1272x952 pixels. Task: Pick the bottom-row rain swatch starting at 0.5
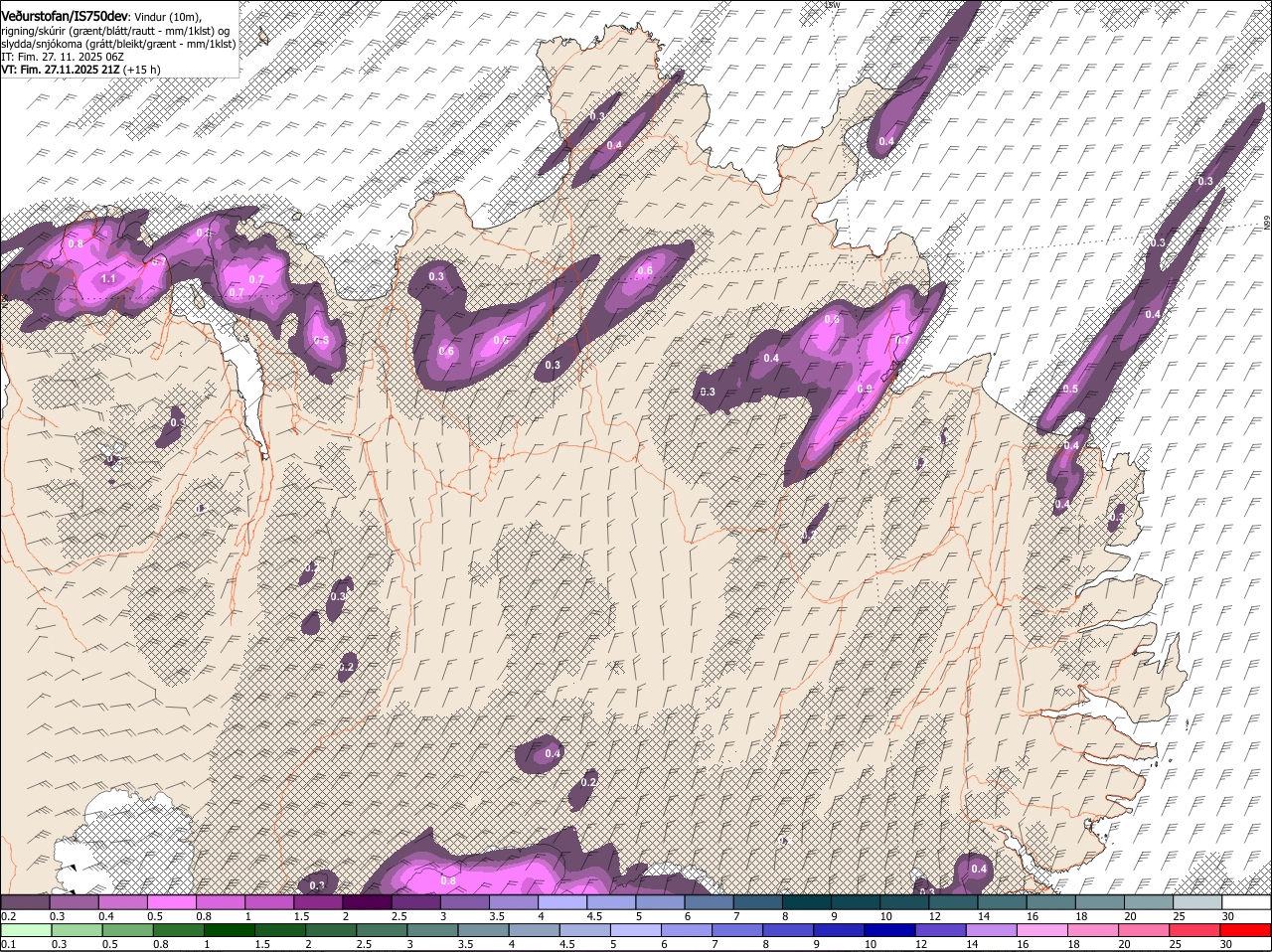[128, 930]
